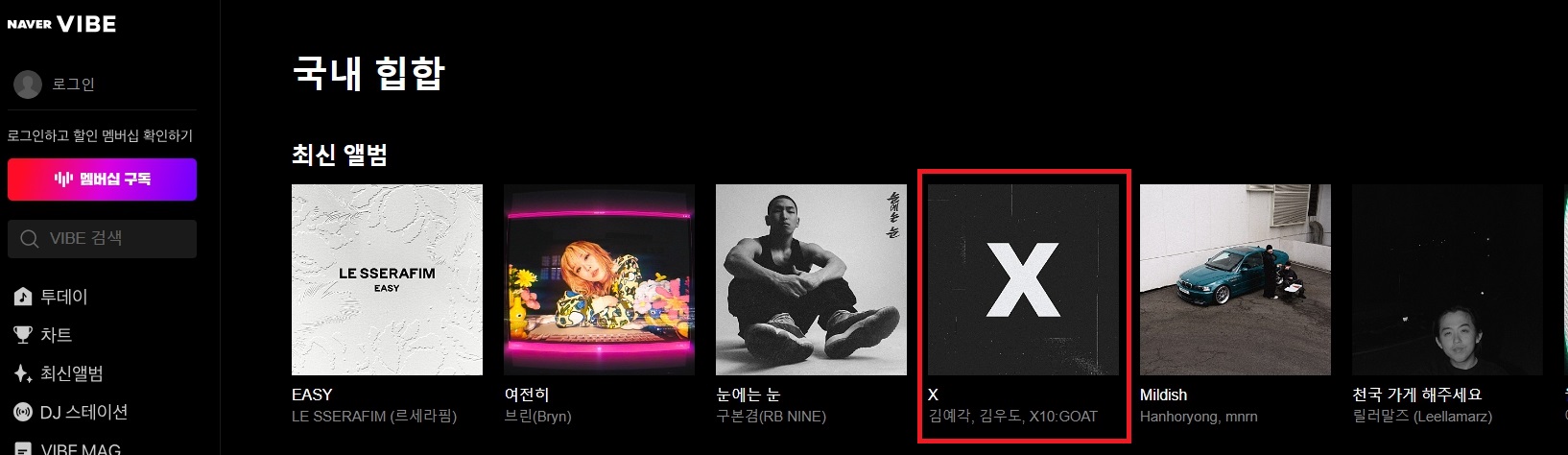This screenshot has height=455, width=1568.
Task: Open the 최신앨범 menu item
Action: [71, 373]
